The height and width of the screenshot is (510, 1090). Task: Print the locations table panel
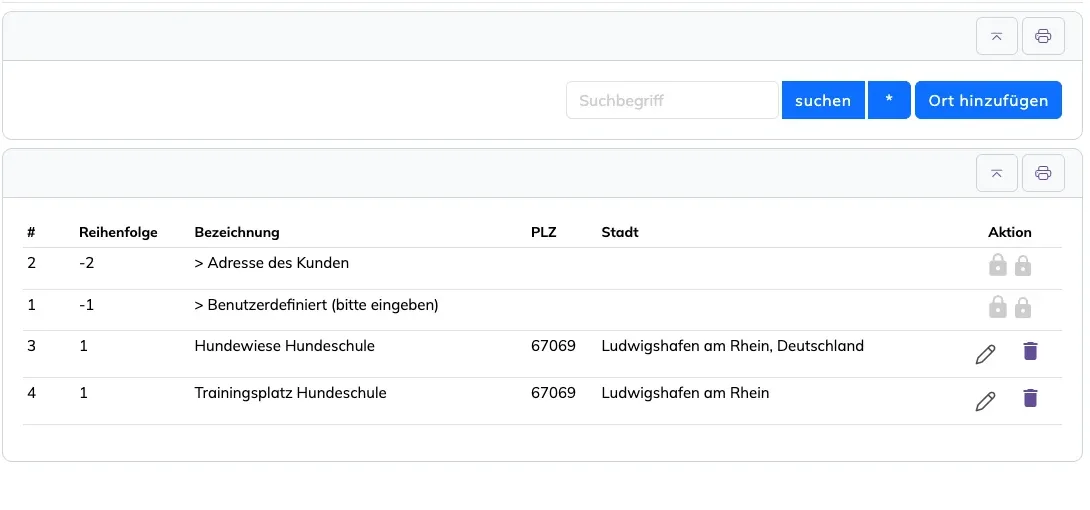coord(1043,173)
